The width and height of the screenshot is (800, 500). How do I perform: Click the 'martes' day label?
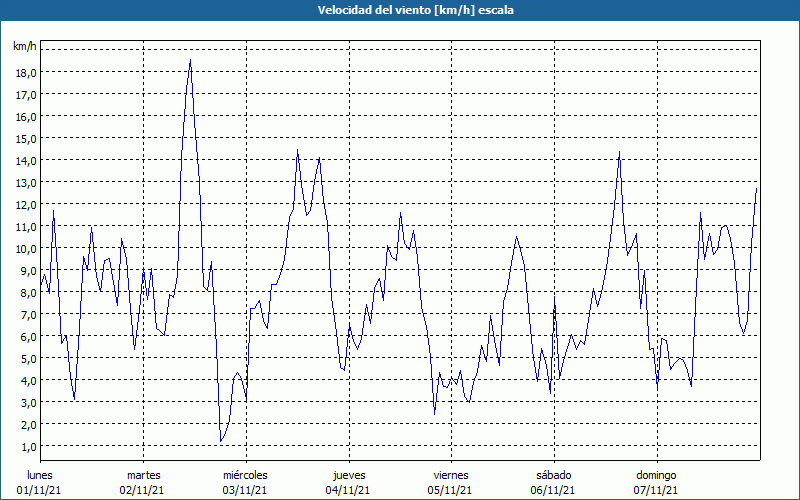point(144,475)
